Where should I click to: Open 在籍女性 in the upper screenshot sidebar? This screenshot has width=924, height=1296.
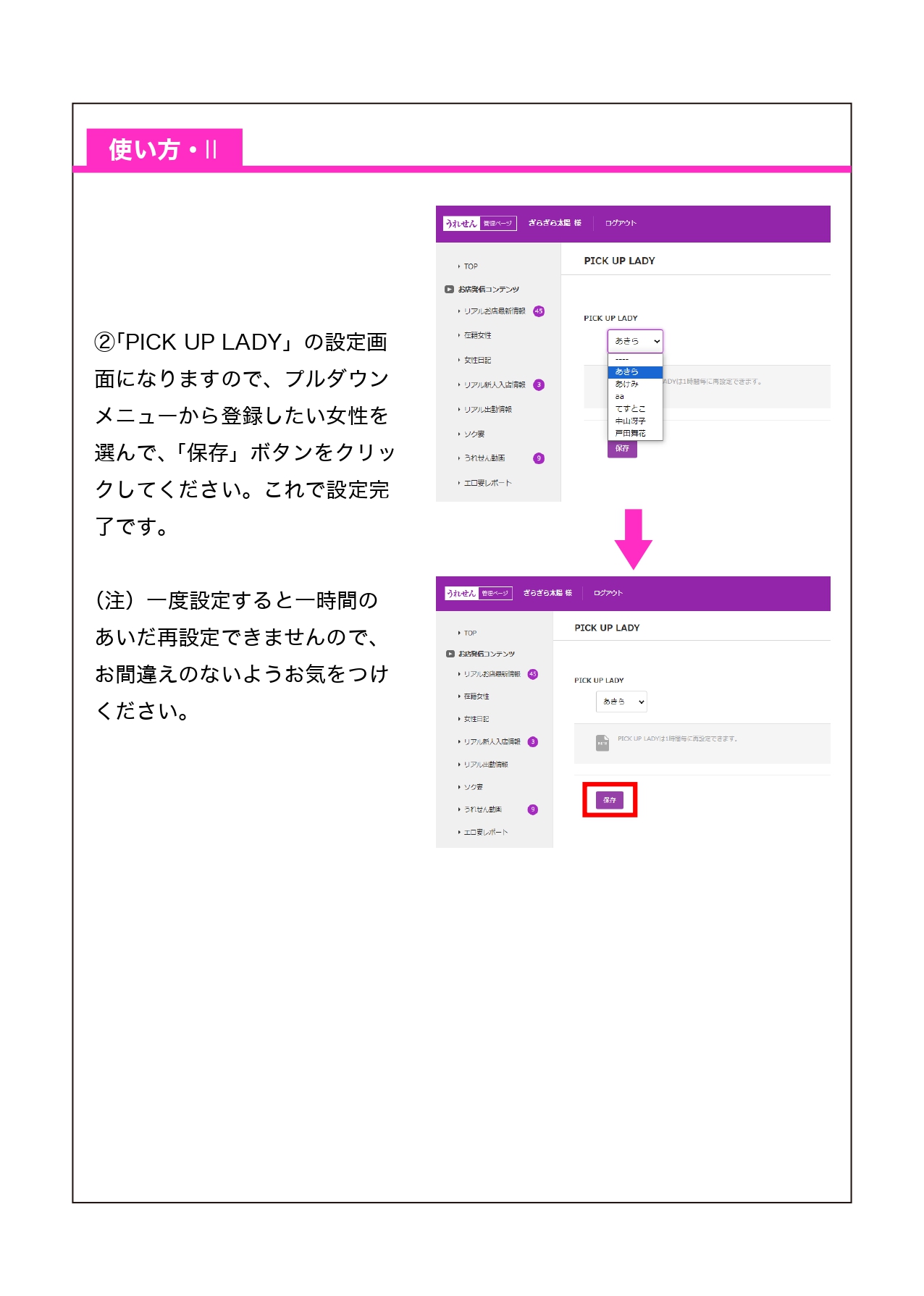pos(477,336)
